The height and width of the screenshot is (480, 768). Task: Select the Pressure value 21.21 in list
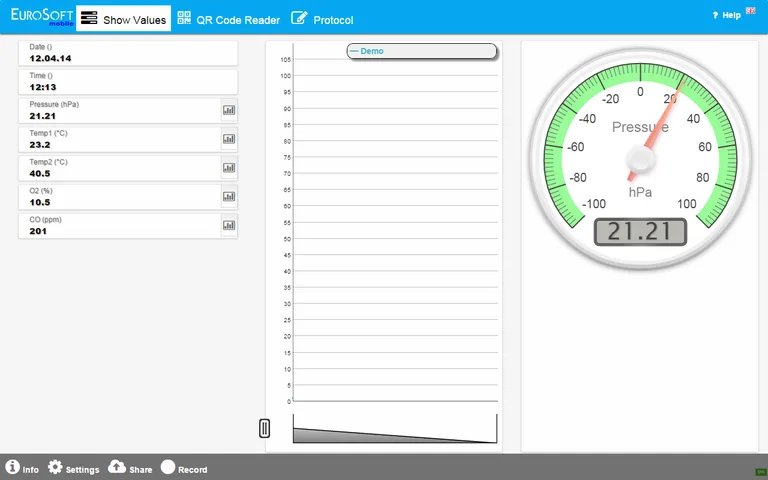click(x=42, y=116)
